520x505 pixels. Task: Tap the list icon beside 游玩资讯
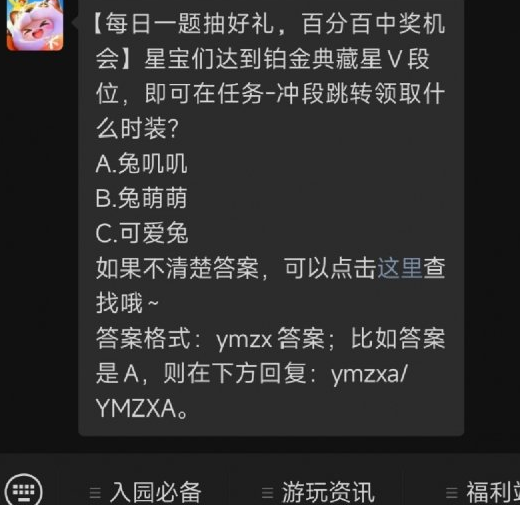pos(268,492)
